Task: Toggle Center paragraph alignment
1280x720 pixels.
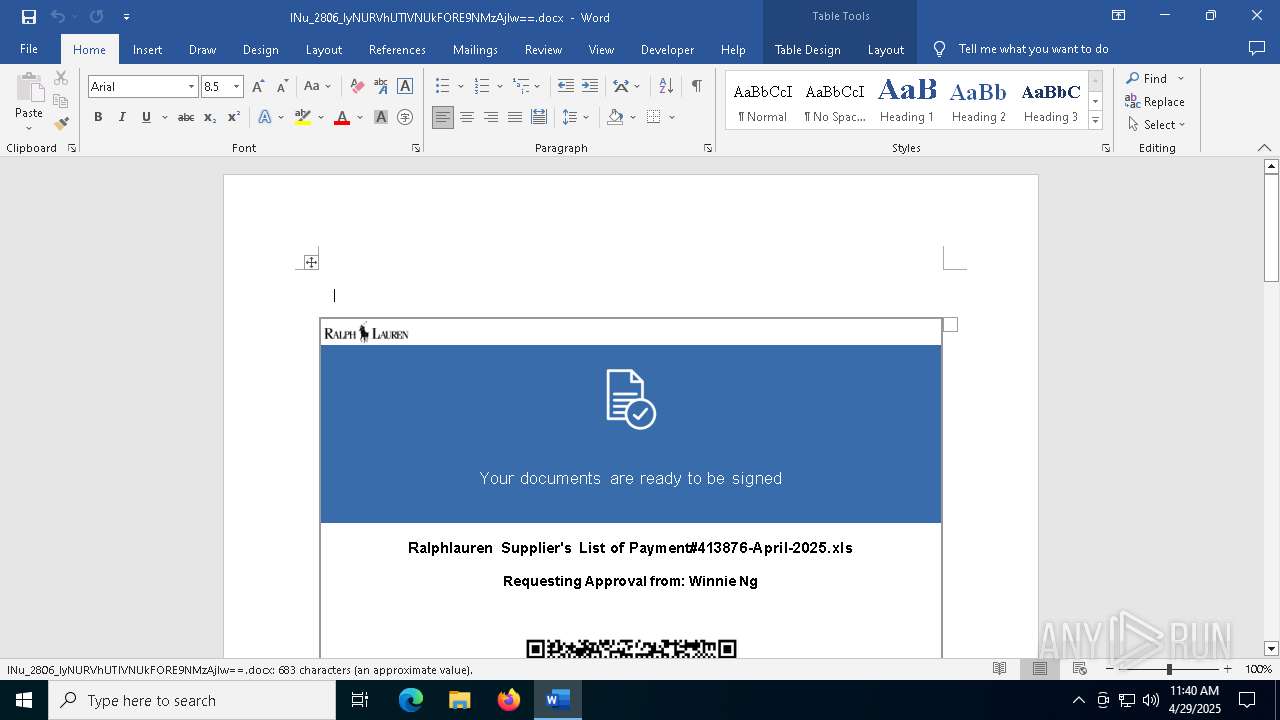Action: coord(467,117)
